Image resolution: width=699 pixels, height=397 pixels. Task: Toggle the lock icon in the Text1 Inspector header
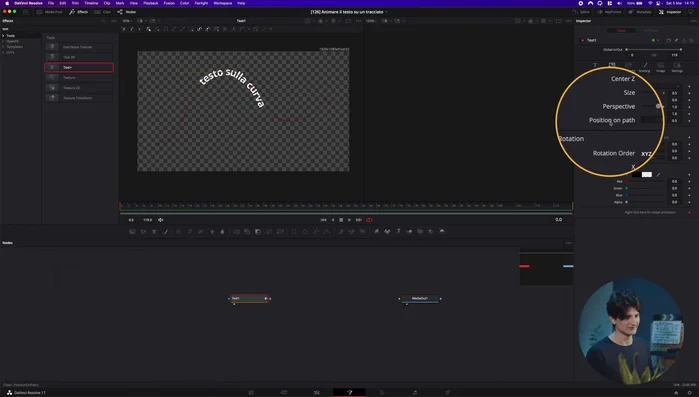click(x=684, y=41)
